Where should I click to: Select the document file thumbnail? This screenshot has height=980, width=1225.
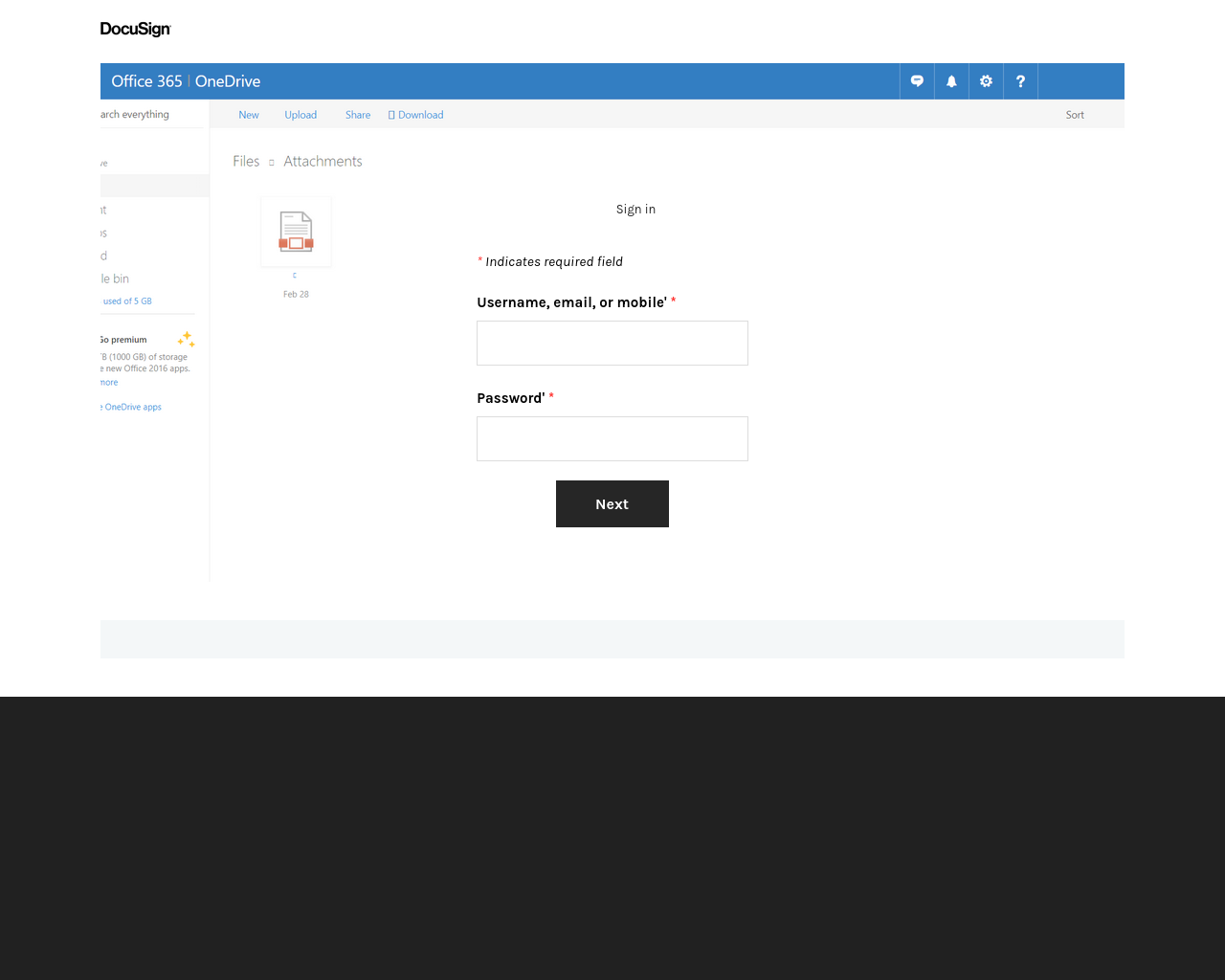tap(296, 232)
